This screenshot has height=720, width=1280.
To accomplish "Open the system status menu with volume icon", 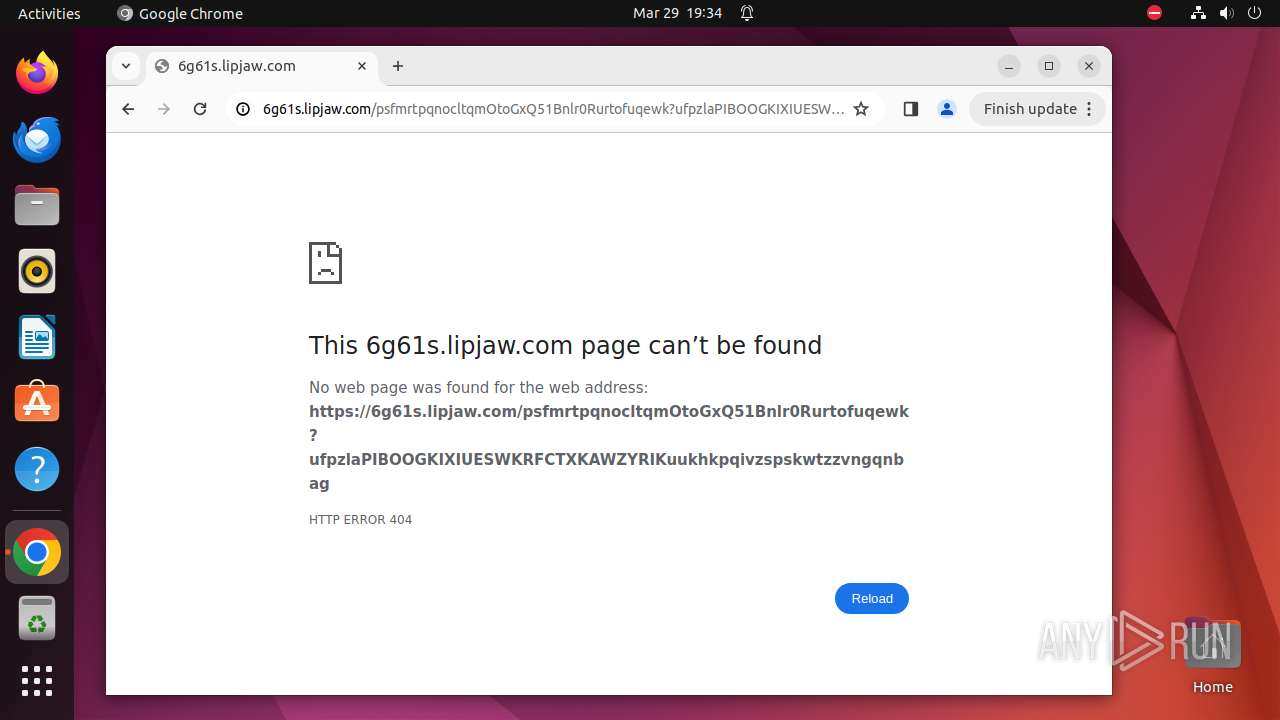I will click(1226, 13).
